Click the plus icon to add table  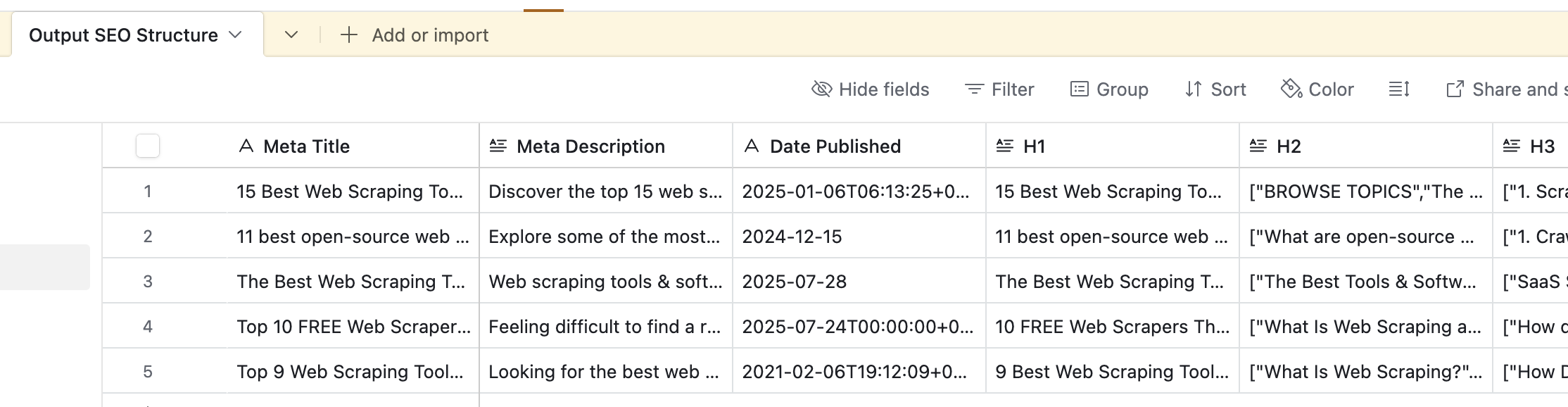[x=349, y=35]
